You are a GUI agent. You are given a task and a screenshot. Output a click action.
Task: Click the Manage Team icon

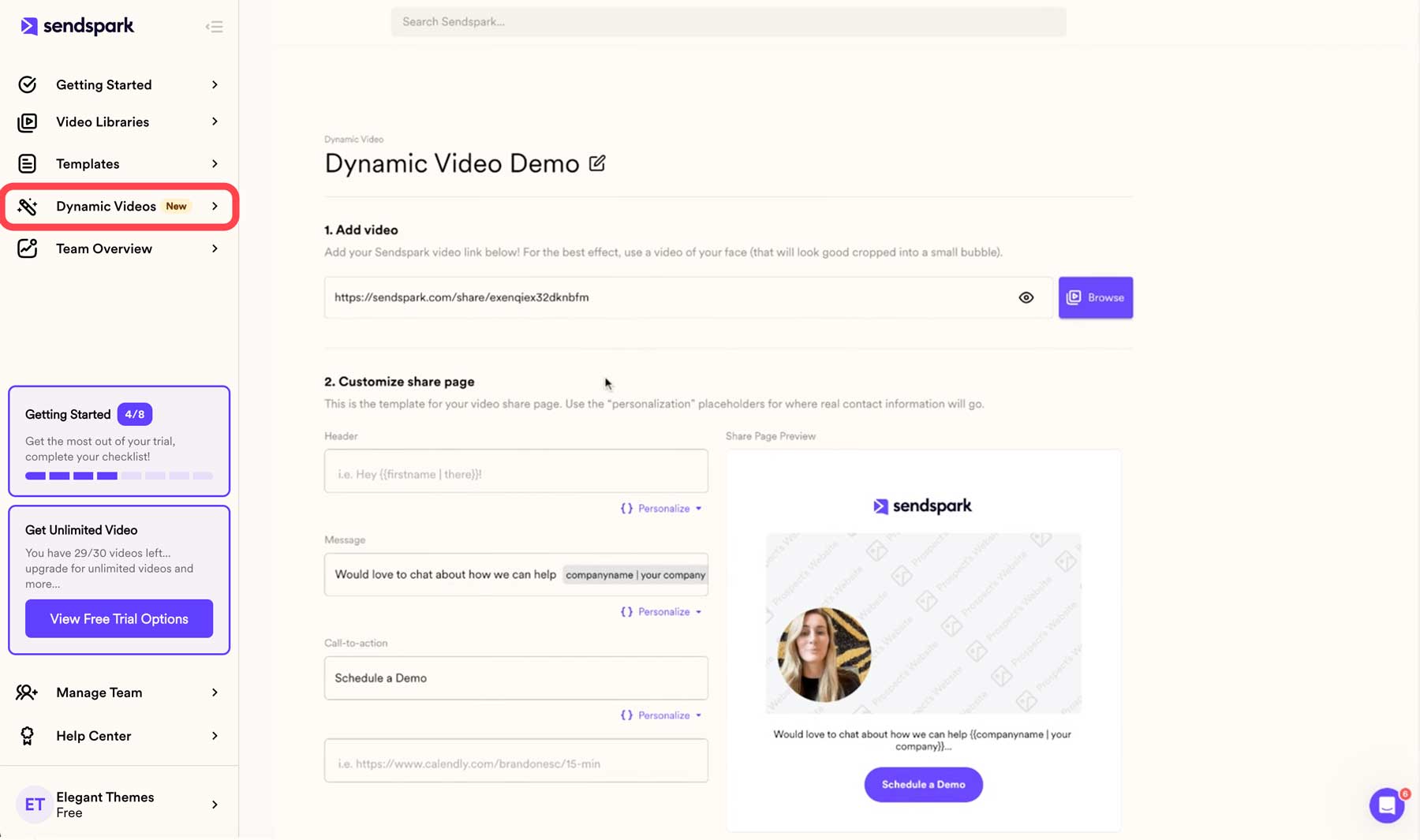pos(28,692)
